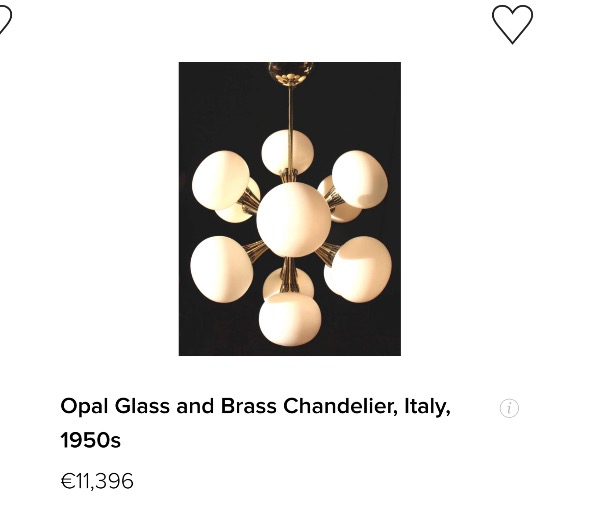Viewport: 600px width, 518px height.
Task: Click the topmost glass globe in the photo
Action: 288,151
